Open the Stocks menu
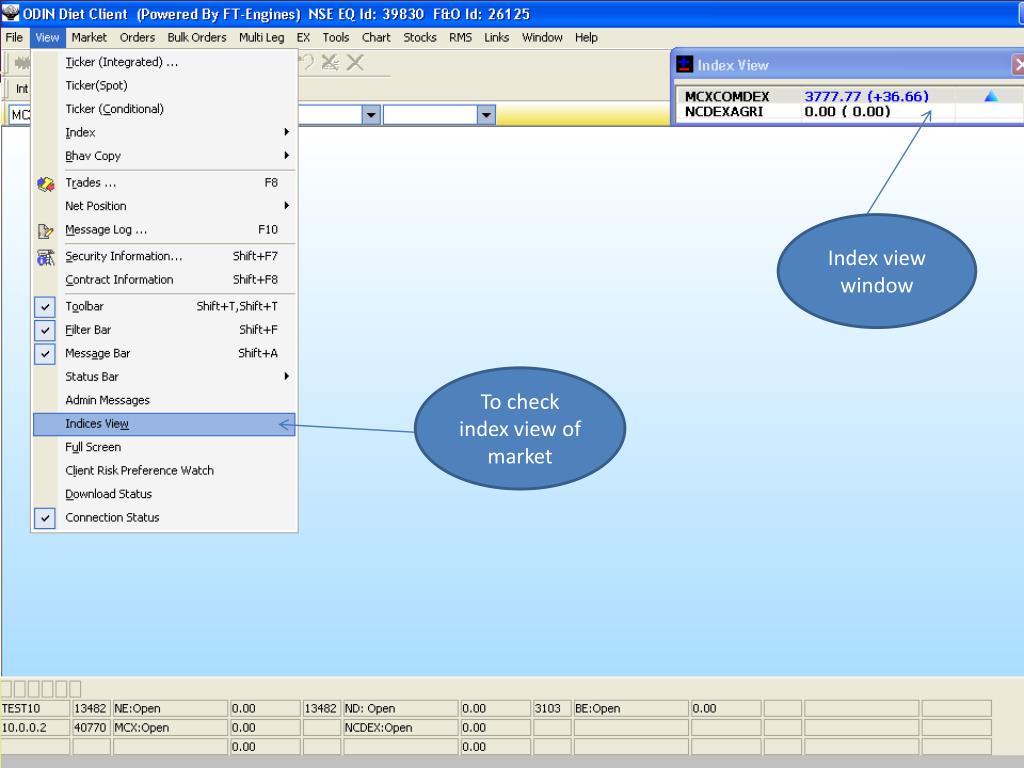 [420, 37]
